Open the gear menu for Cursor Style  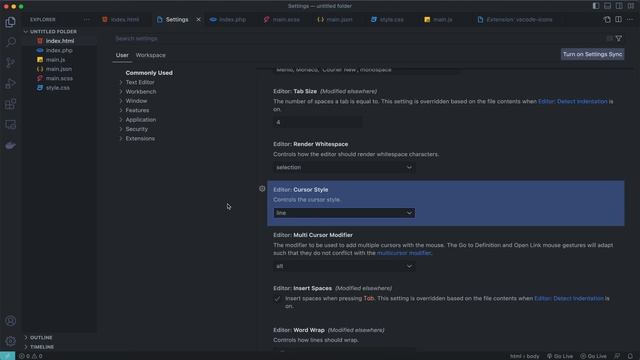(x=262, y=189)
